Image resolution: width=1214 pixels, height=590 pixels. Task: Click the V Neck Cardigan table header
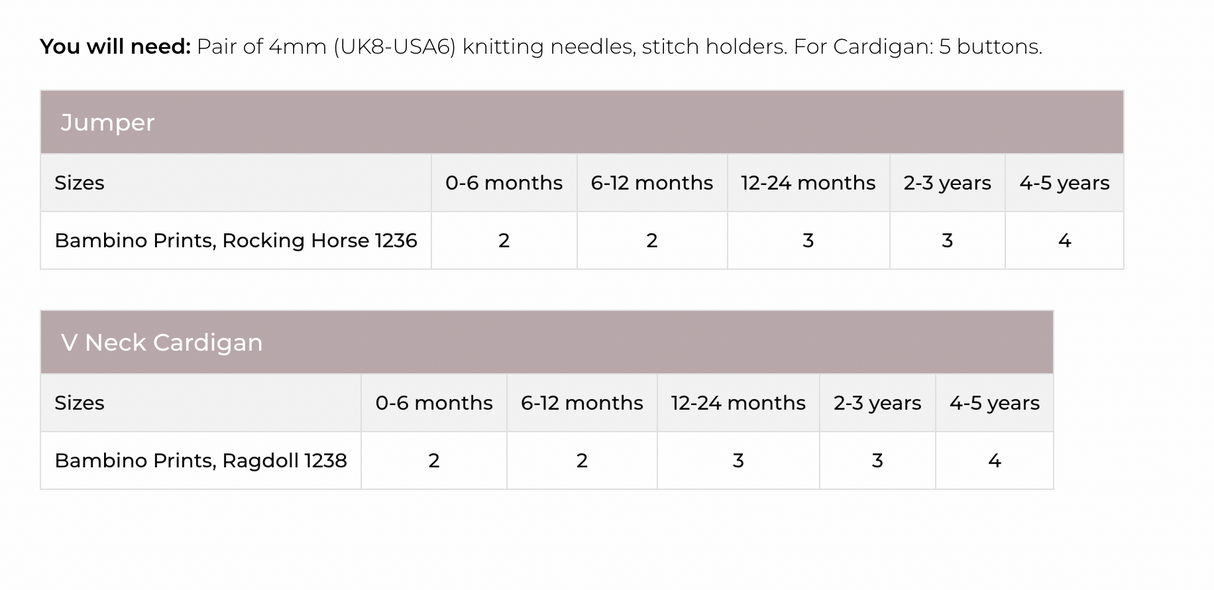(x=161, y=343)
